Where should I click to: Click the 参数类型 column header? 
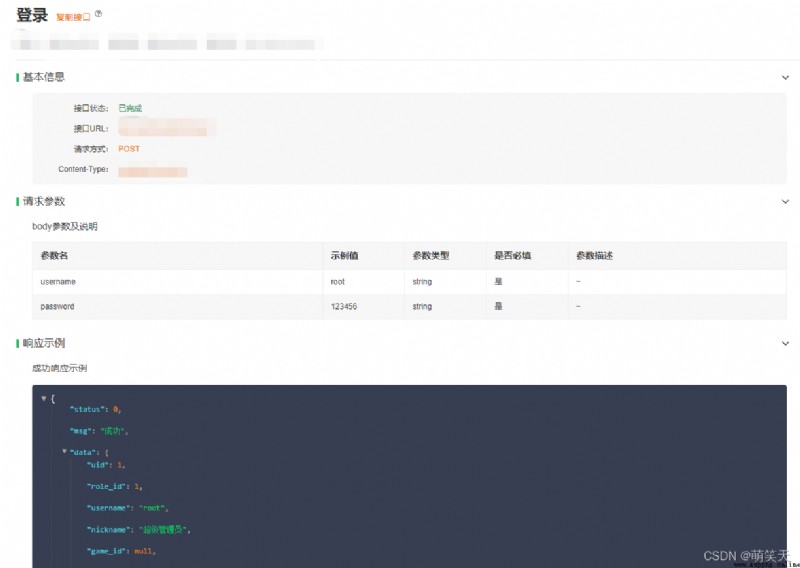point(431,256)
